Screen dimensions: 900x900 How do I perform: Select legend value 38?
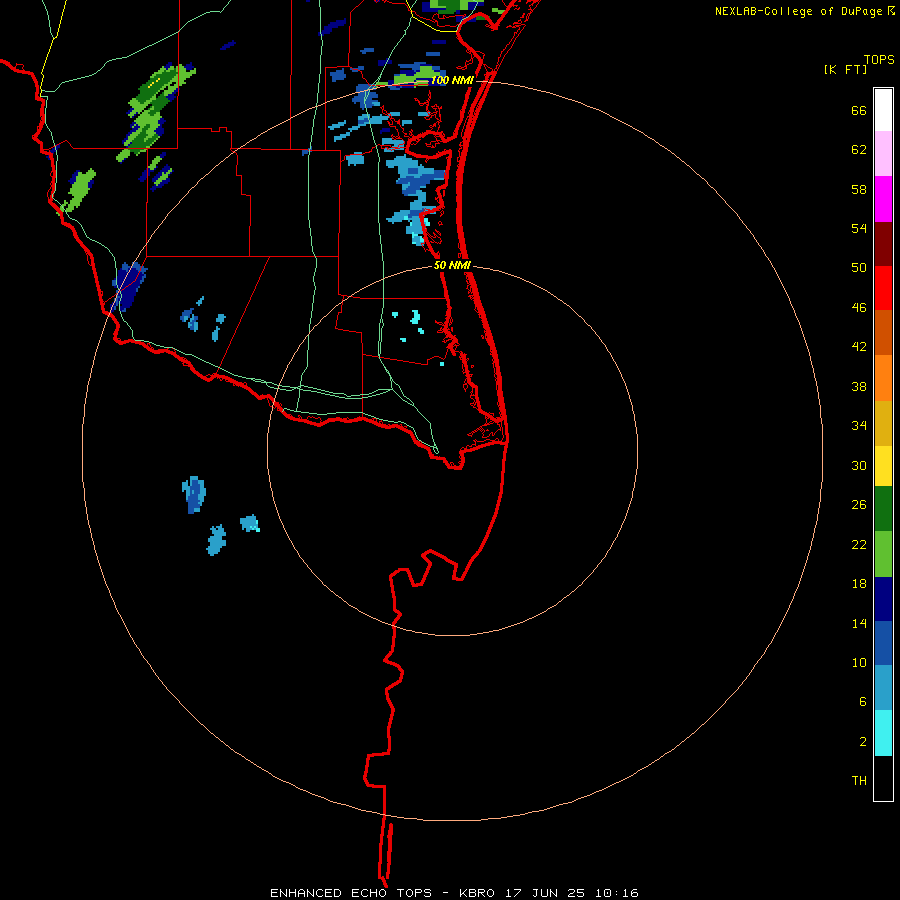[859, 386]
